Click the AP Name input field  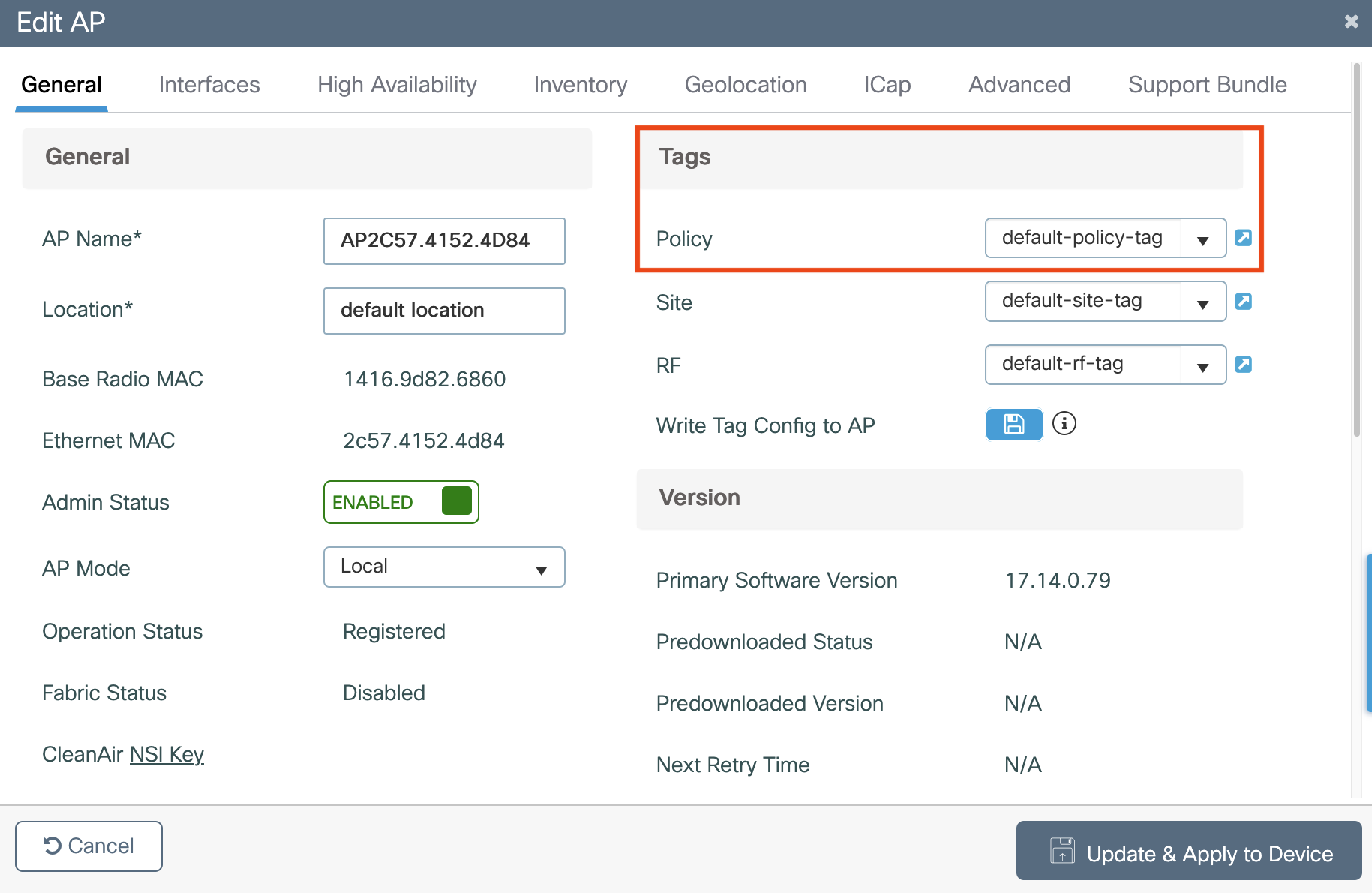(443, 241)
